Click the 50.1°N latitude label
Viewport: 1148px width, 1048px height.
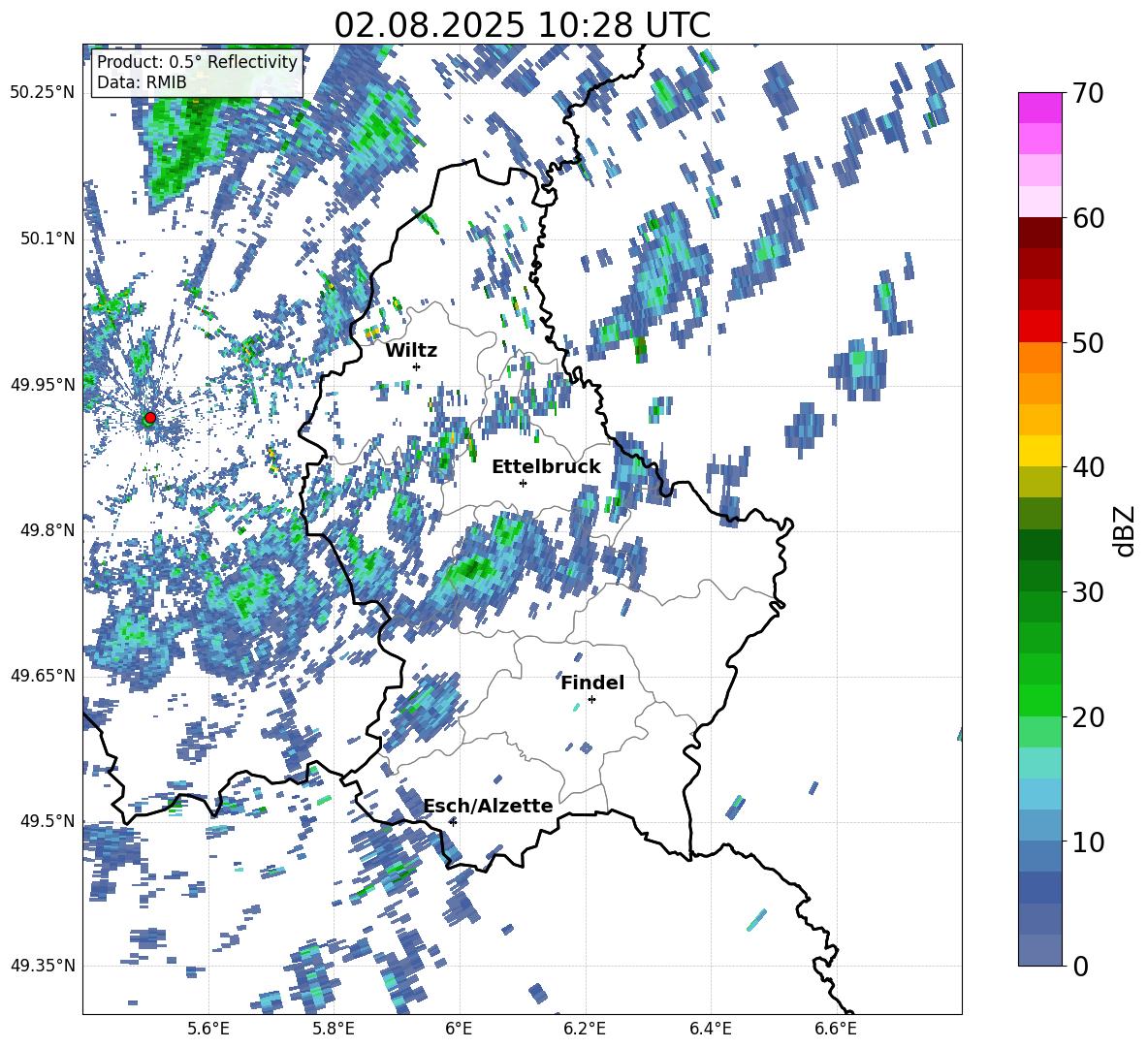pyautogui.click(x=48, y=238)
